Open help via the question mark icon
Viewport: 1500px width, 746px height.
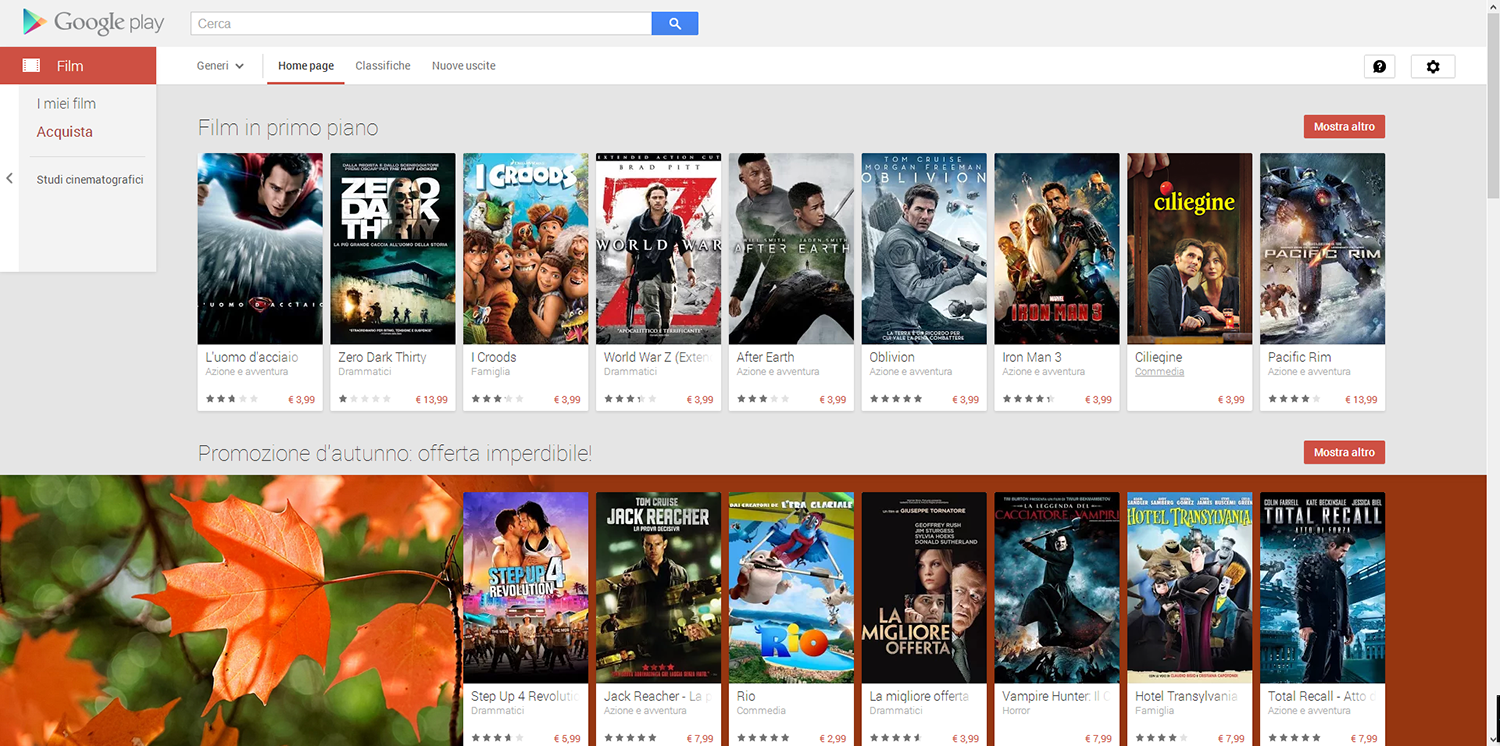tap(1379, 66)
